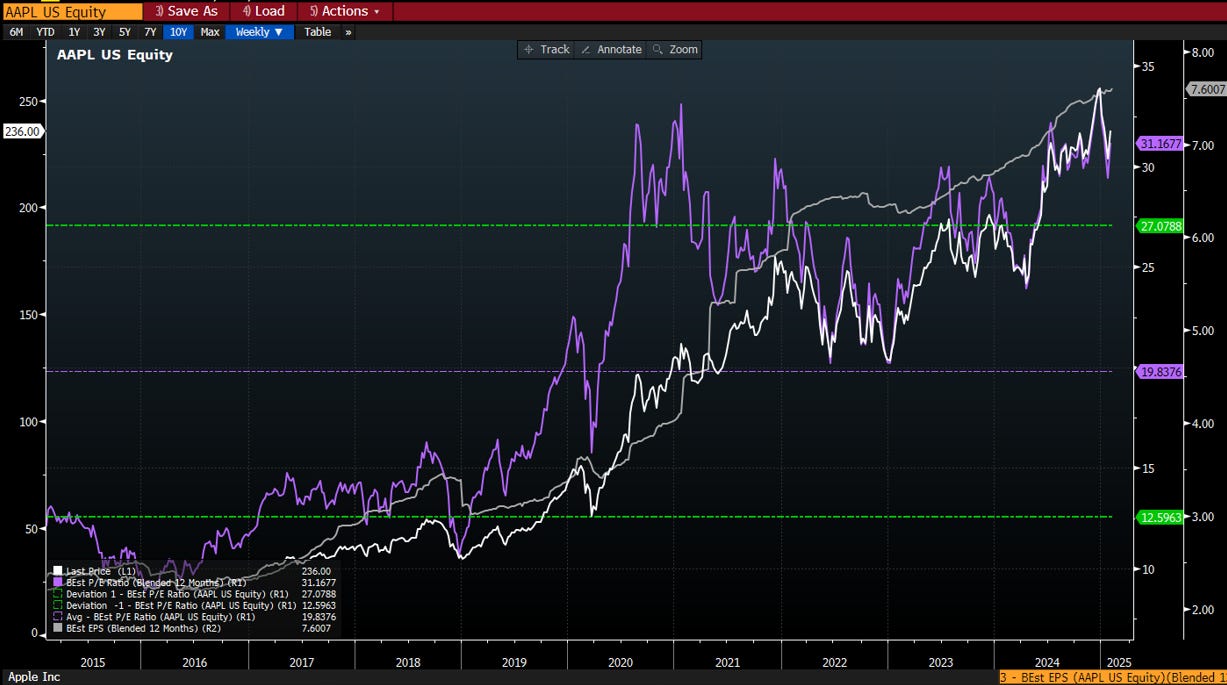This screenshot has height=685, width=1227.
Task: Click the Deviation -1 green dashed legend swatch
Action: click(58, 606)
